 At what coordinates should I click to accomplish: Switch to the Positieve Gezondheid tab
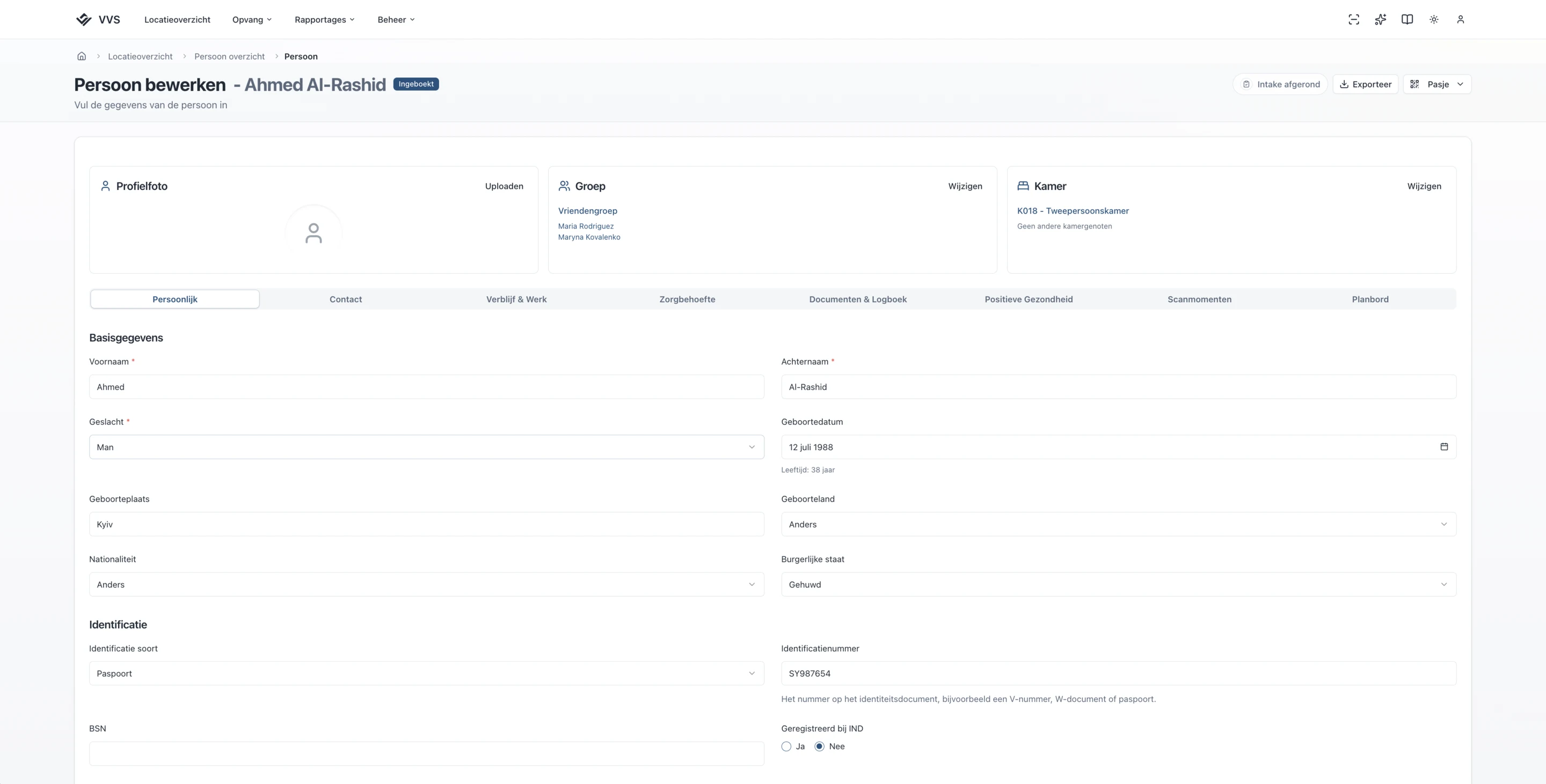1029,299
